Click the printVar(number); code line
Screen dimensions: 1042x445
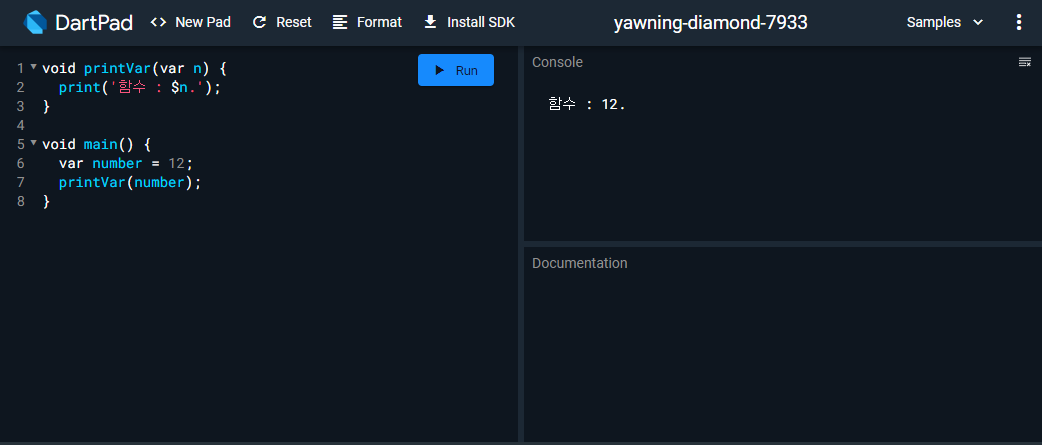(x=130, y=182)
